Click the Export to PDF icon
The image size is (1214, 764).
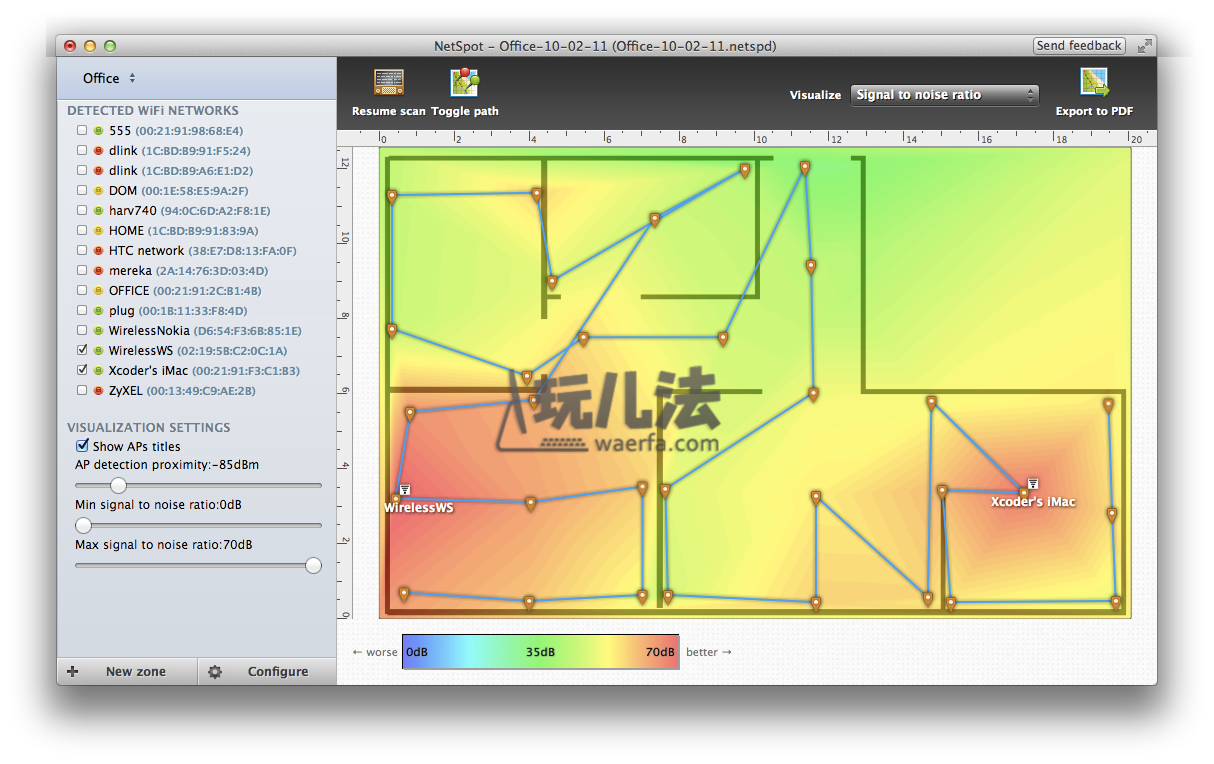coord(1094,83)
